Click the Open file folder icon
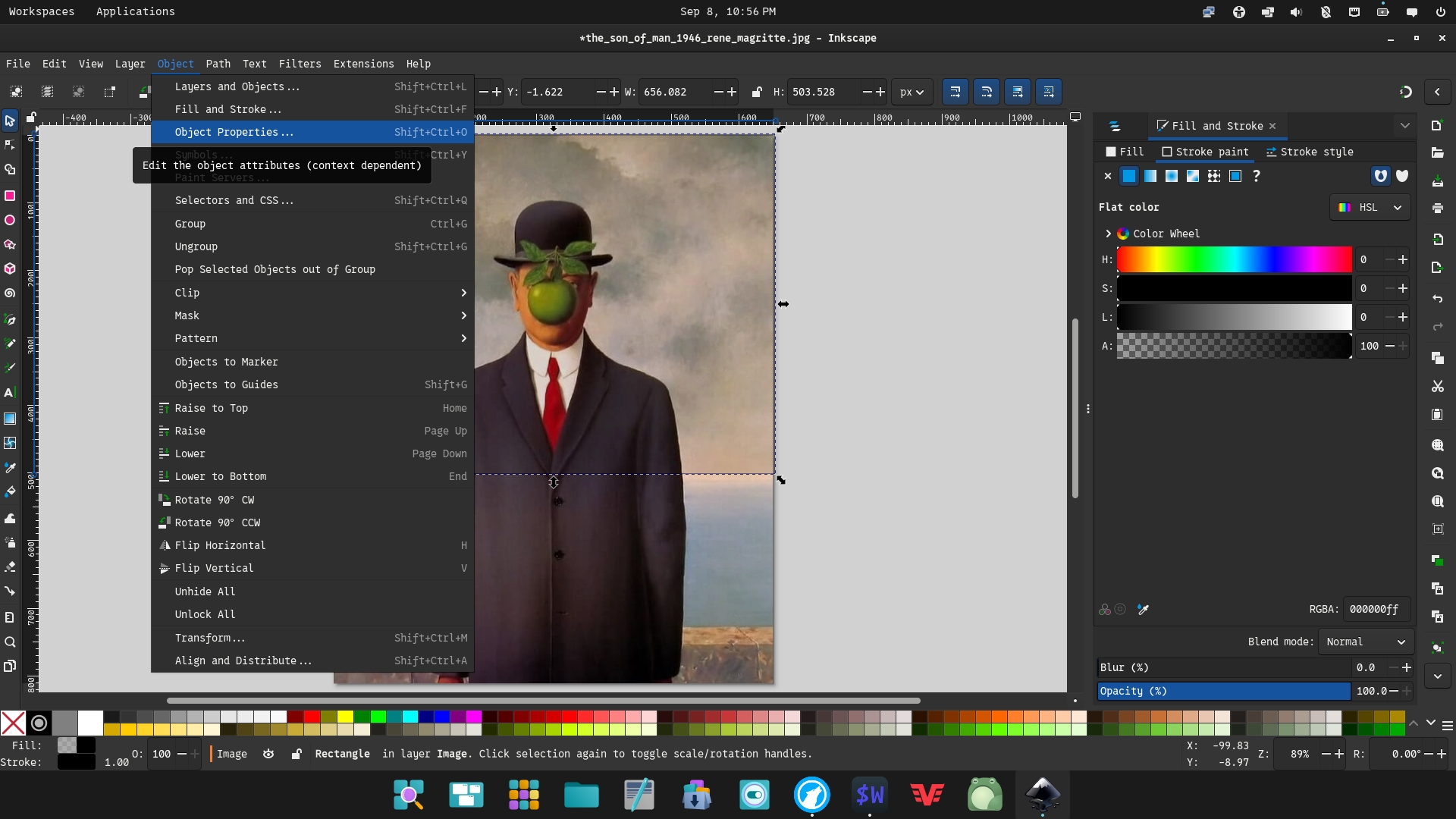Image resolution: width=1456 pixels, height=819 pixels. pyautogui.click(x=1437, y=152)
